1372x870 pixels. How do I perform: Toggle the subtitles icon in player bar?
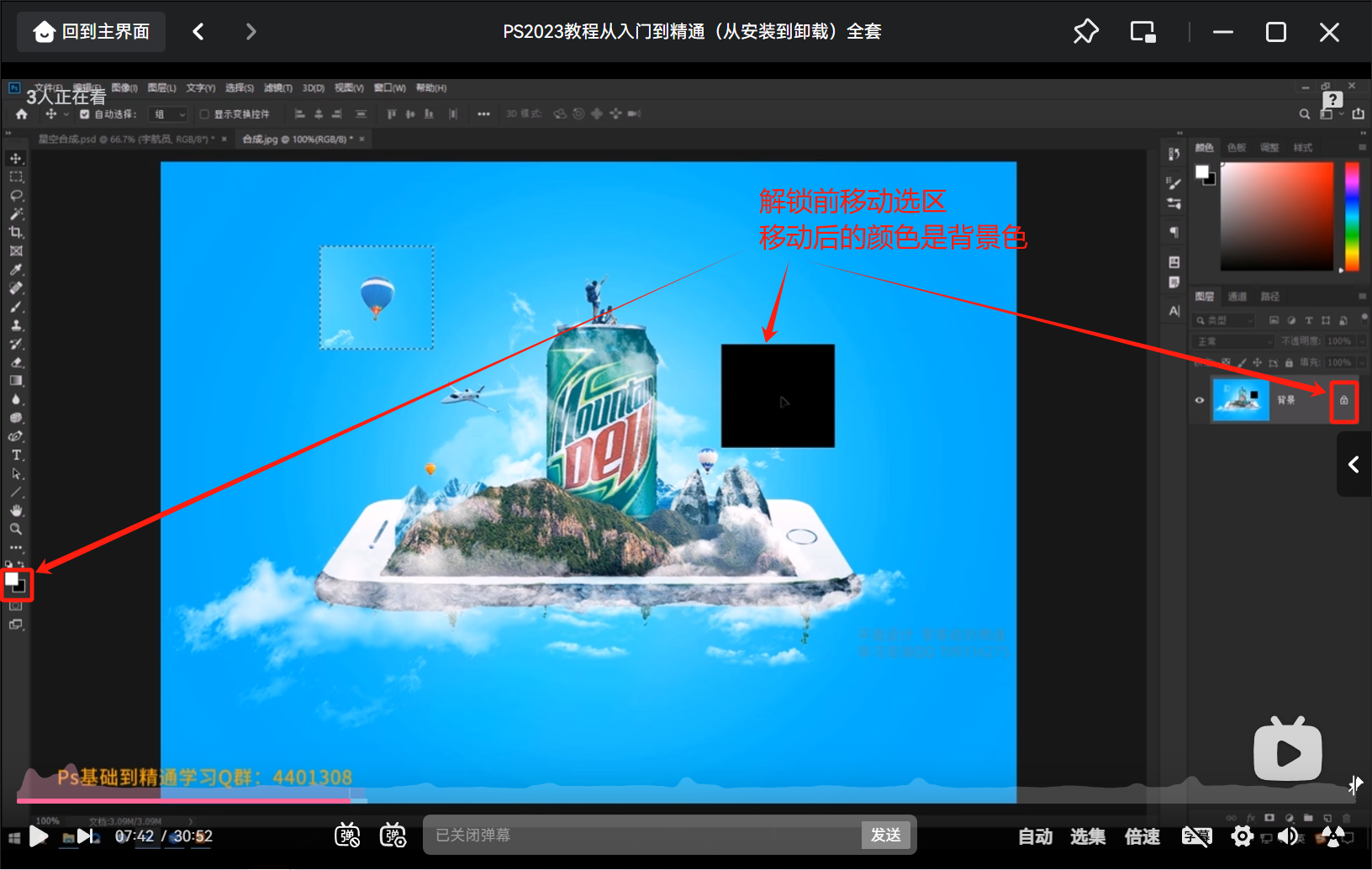(x=1196, y=836)
